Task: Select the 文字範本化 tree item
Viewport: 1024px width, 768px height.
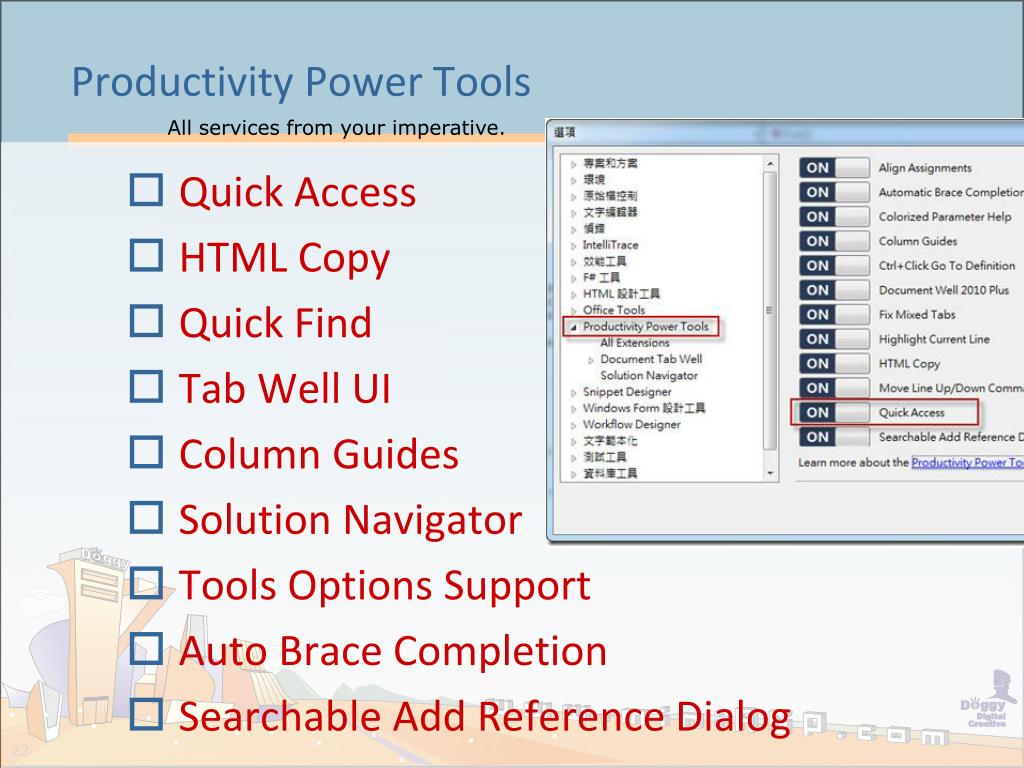Action: tap(610, 441)
